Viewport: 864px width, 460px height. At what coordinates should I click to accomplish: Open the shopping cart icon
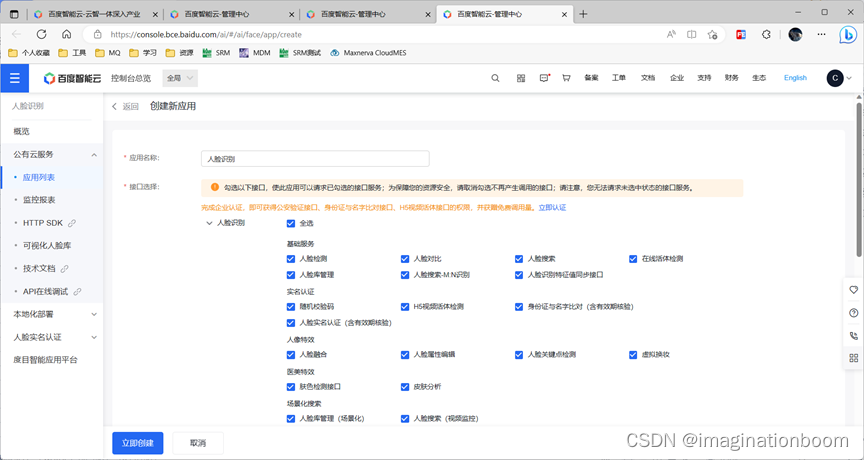point(566,78)
